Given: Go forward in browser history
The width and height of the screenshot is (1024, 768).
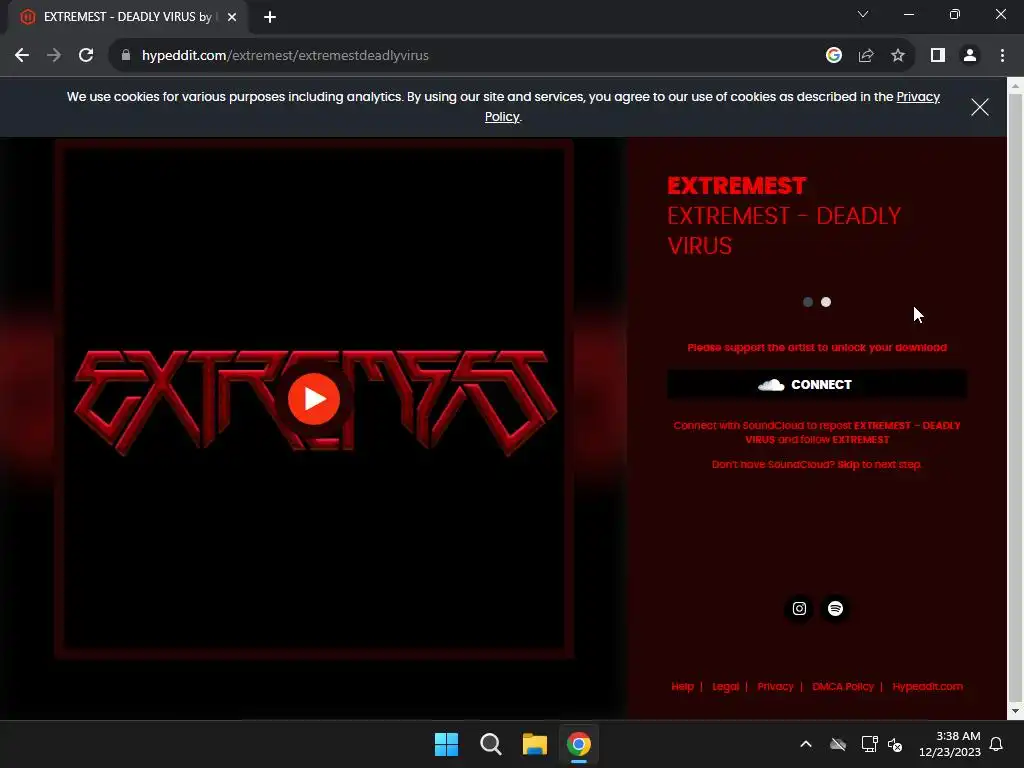Looking at the screenshot, I should click(54, 56).
